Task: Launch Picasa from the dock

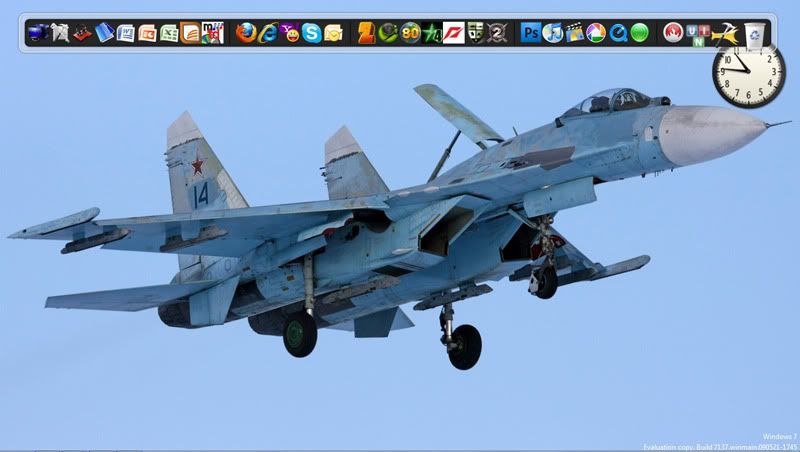Action: [x=595, y=33]
